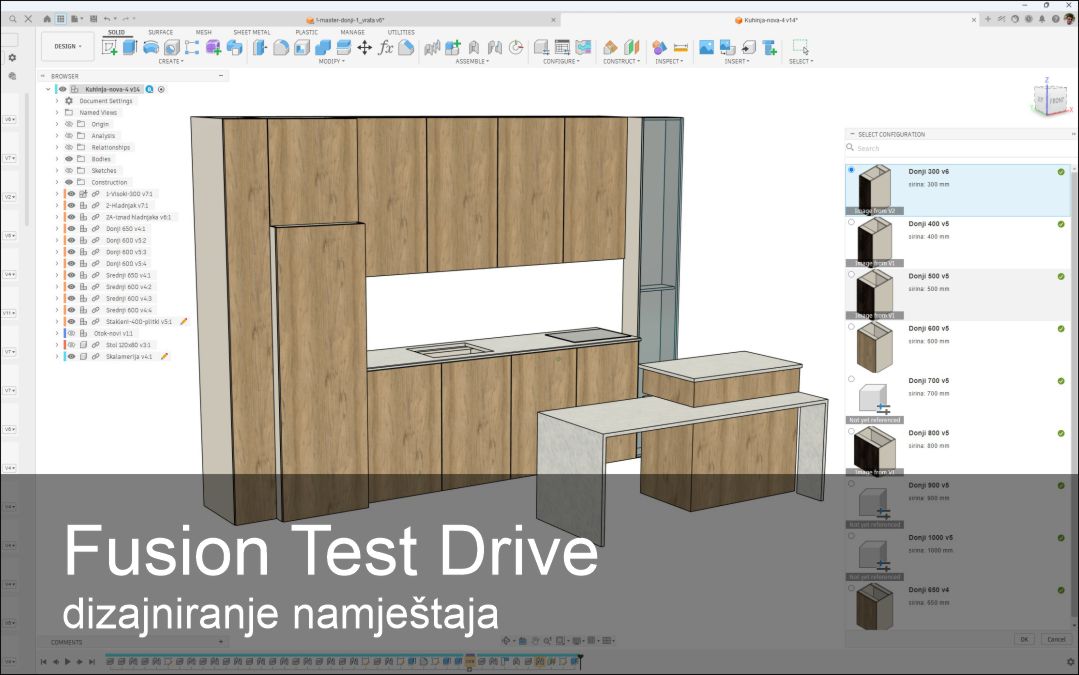Image resolution: width=1079 pixels, height=675 pixels.
Task: Switch to the SHEET METAL ribbon tab
Action: pos(250,32)
